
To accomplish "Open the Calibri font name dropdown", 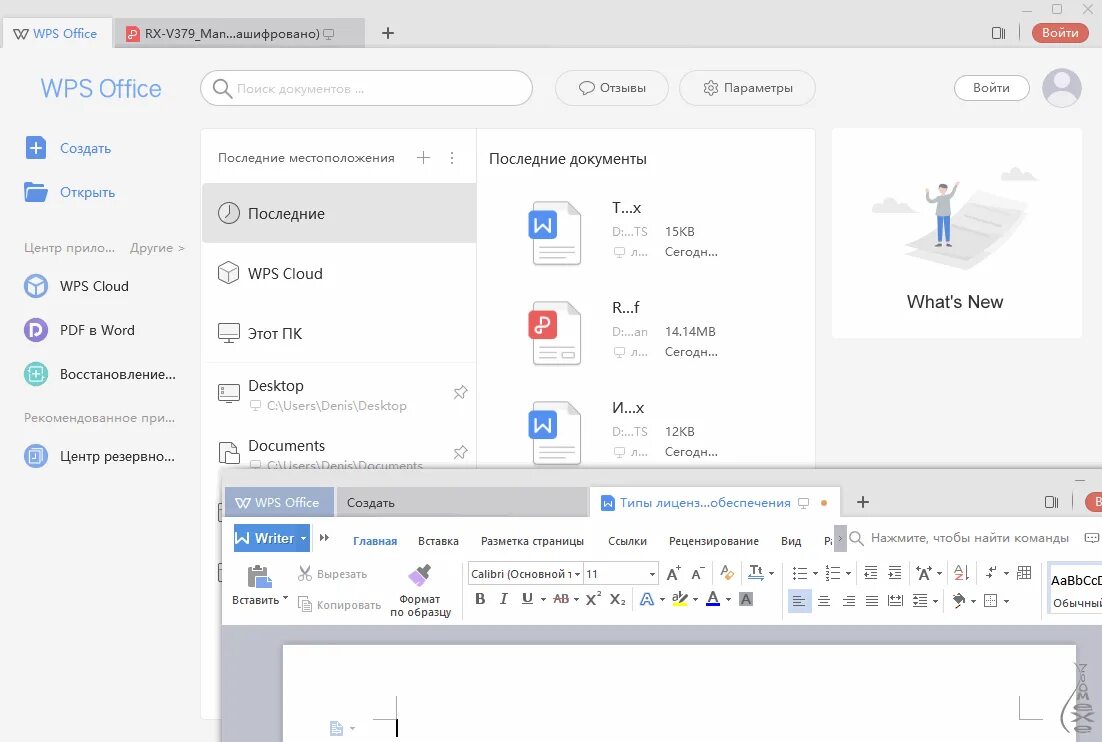I will [577, 574].
